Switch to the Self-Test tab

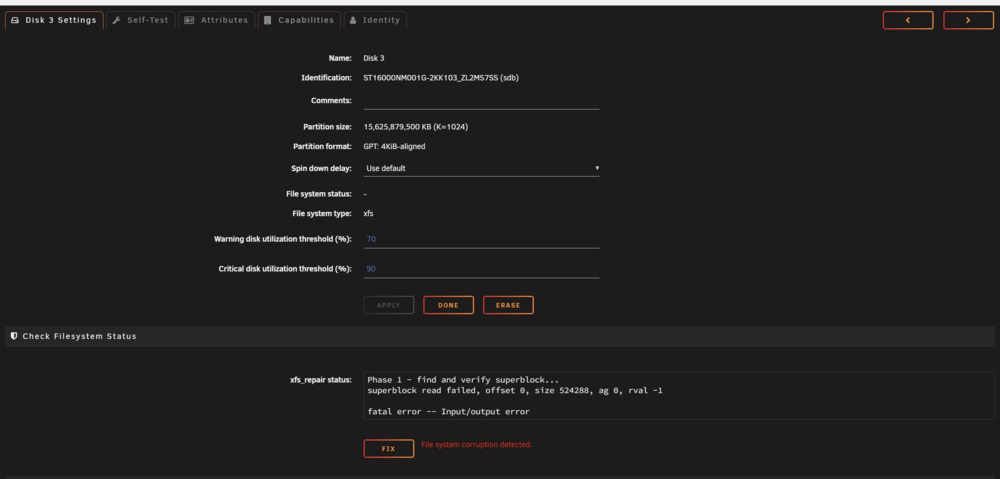(140, 20)
